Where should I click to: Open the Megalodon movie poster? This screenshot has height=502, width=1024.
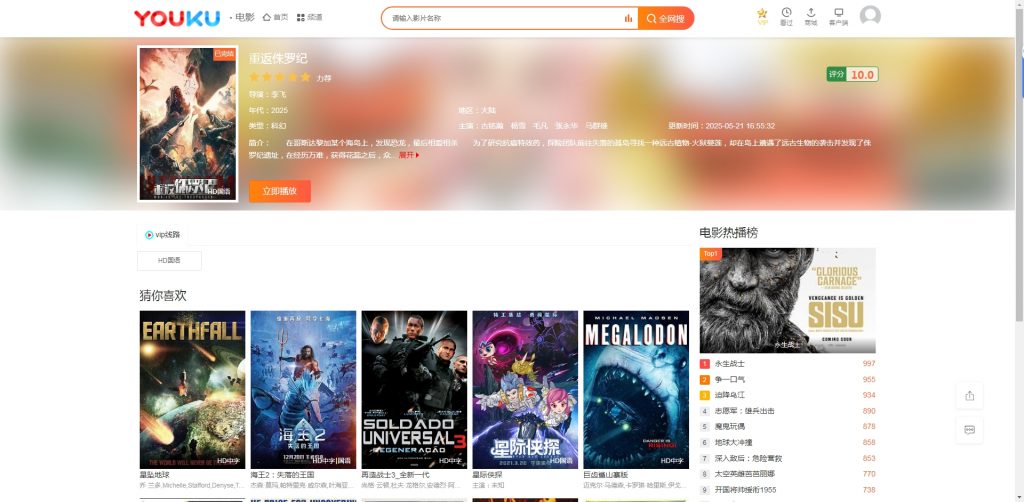636,390
